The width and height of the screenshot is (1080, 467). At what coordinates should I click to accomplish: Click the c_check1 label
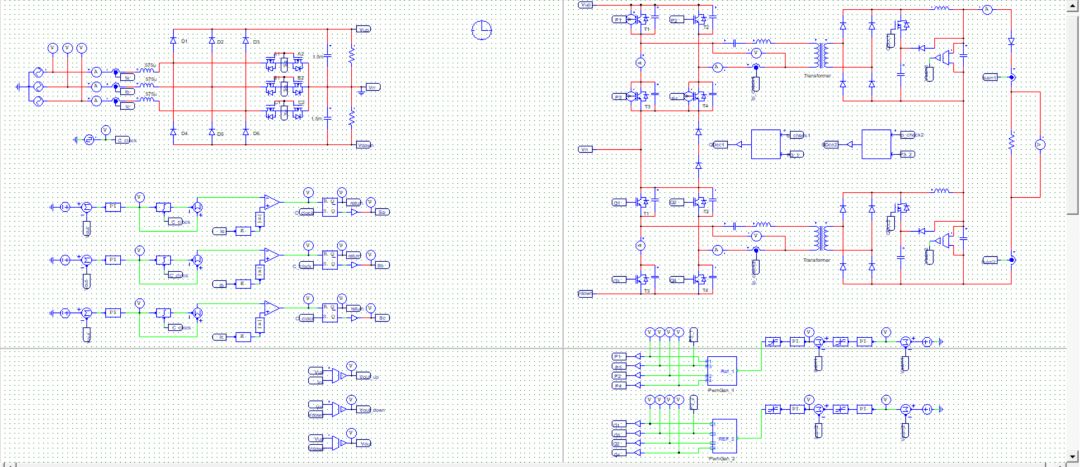click(x=799, y=135)
